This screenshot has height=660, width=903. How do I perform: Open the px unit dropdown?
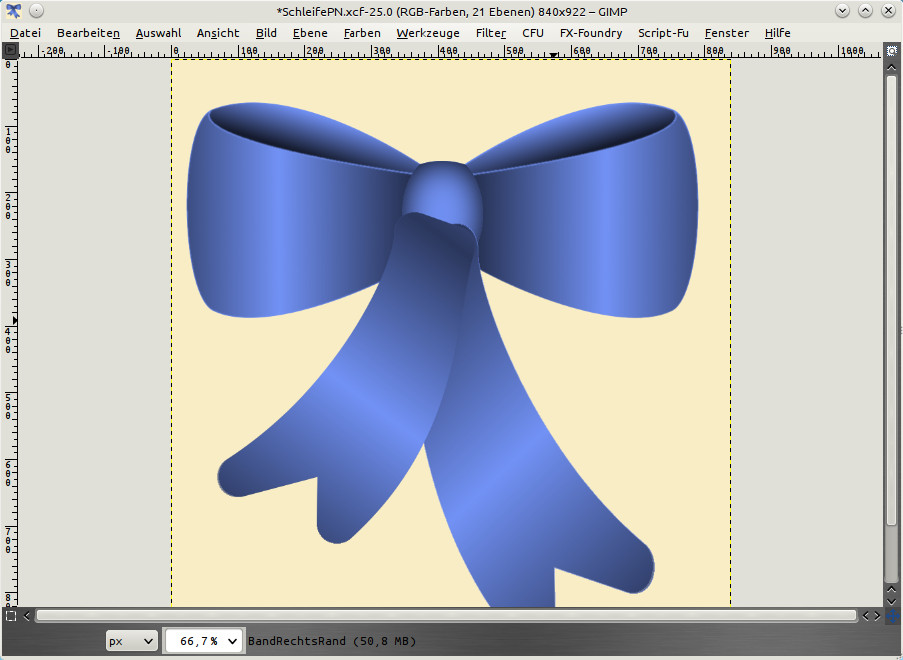(x=132, y=641)
